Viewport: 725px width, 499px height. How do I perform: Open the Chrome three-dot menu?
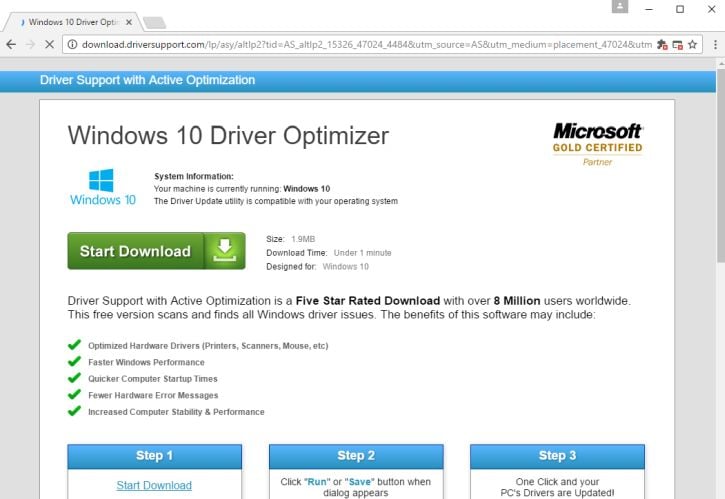pos(715,44)
